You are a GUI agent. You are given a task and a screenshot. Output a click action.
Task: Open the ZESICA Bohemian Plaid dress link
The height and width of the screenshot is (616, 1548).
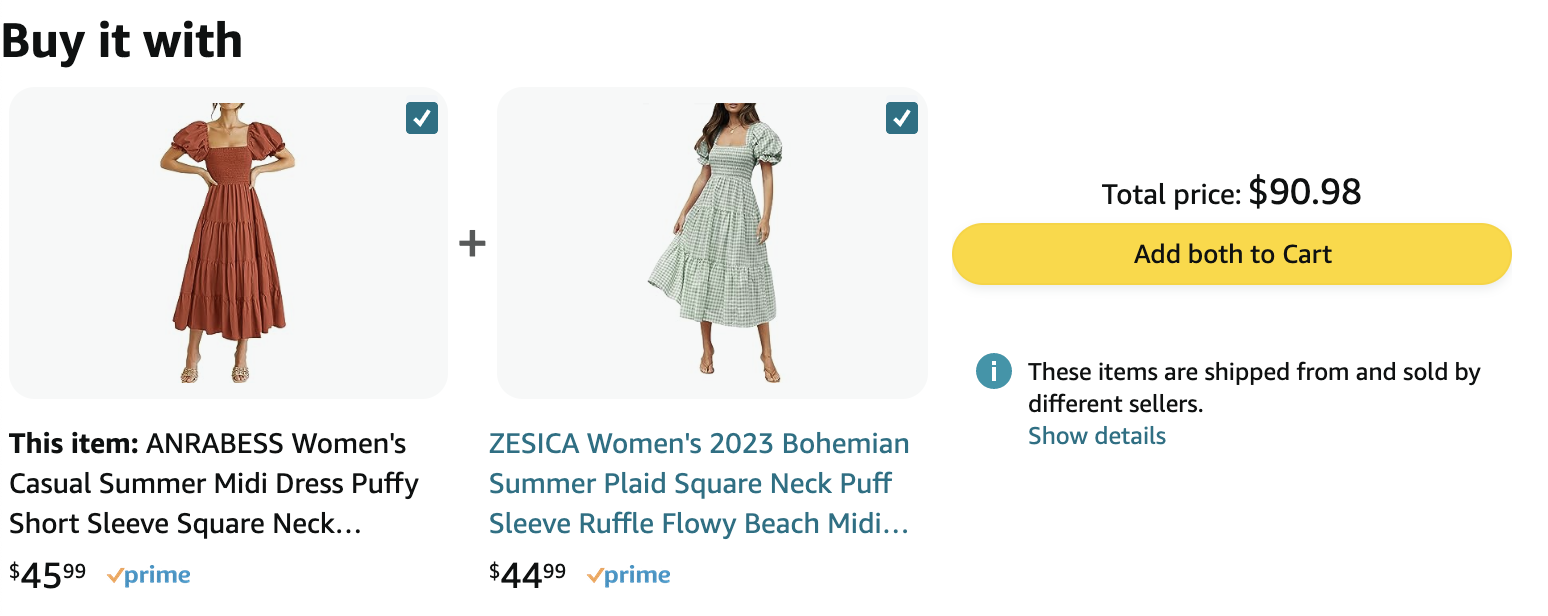click(x=698, y=484)
